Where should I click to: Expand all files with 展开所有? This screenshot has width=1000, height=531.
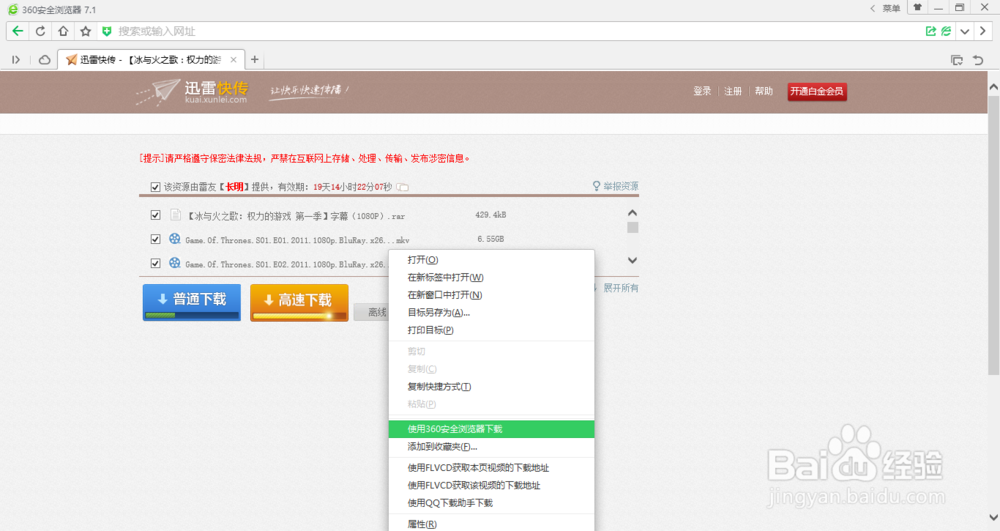click(x=621, y=288)
